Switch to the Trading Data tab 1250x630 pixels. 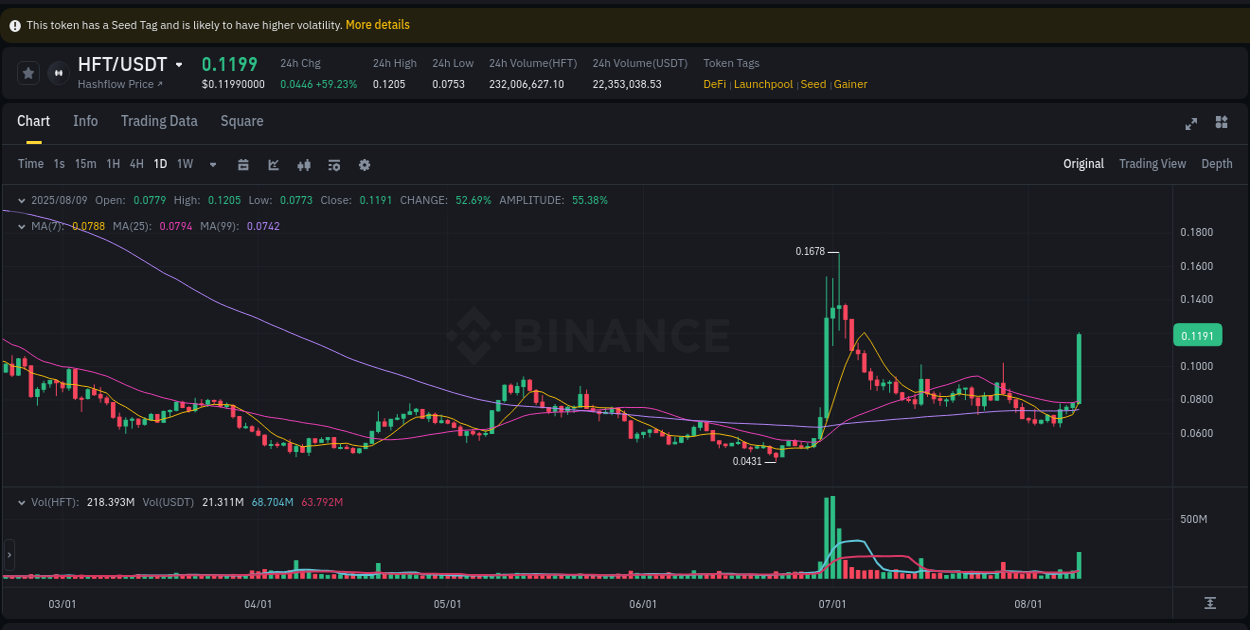point(158,120)
